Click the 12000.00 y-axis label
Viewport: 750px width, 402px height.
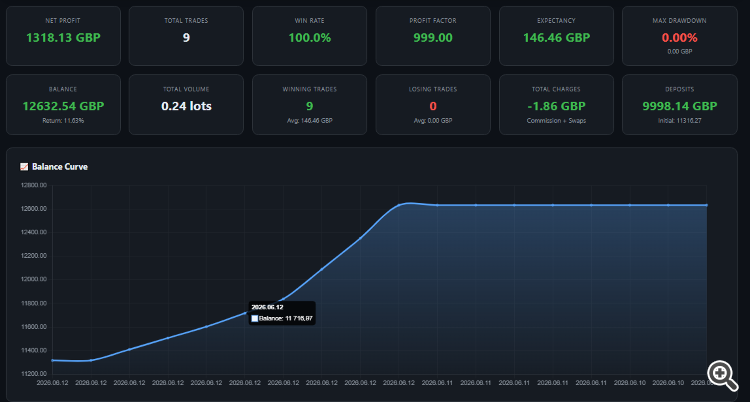click(33, 279)
